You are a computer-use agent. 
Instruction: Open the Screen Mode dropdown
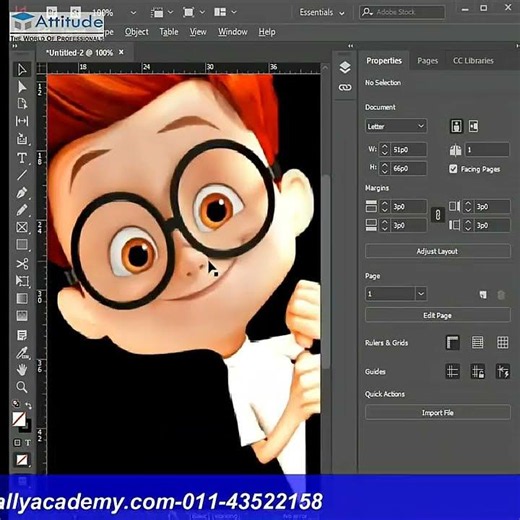coord(193,13)
